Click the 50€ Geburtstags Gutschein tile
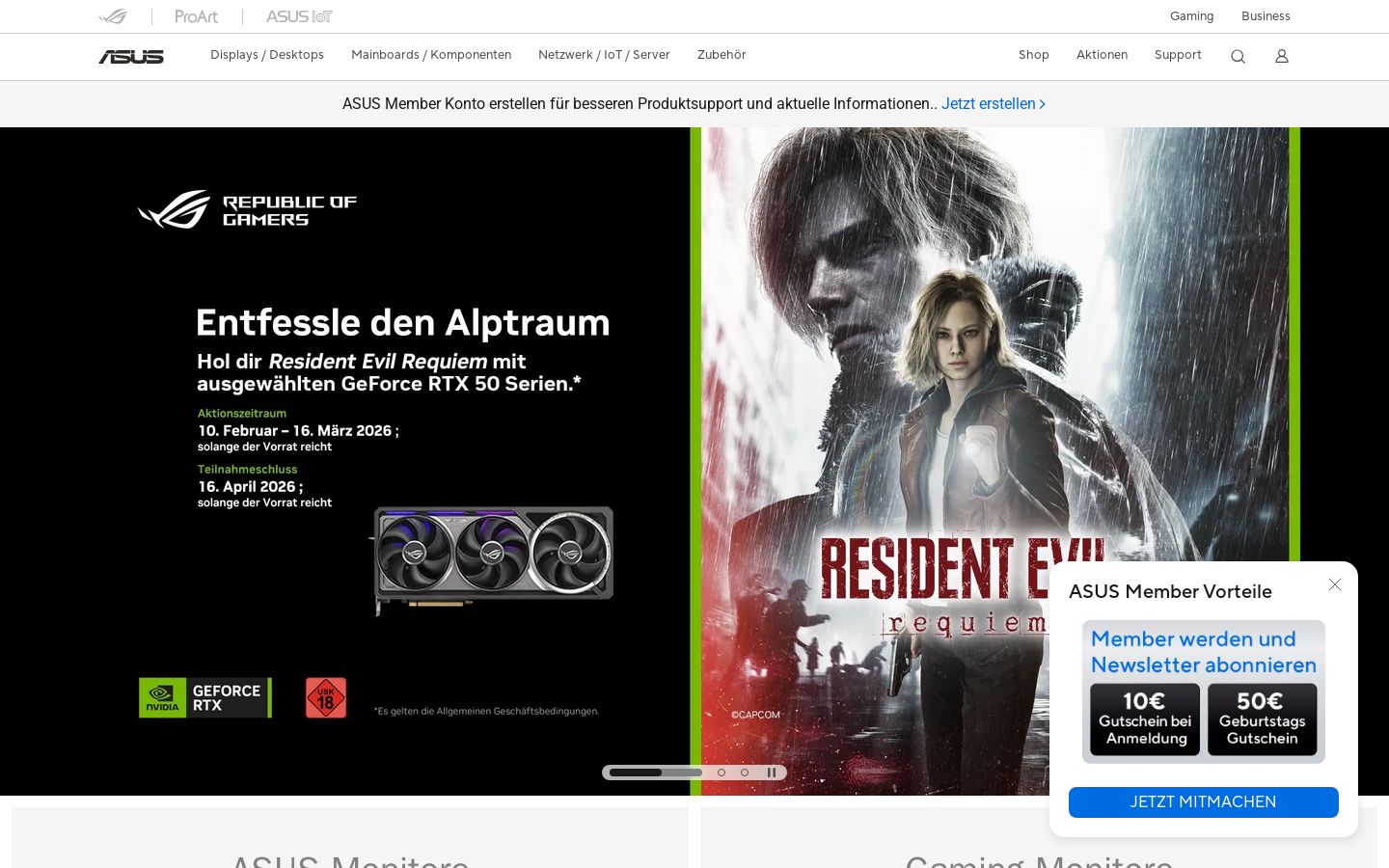Screen dimensions: 1389x868 (x=1263, y=719)
